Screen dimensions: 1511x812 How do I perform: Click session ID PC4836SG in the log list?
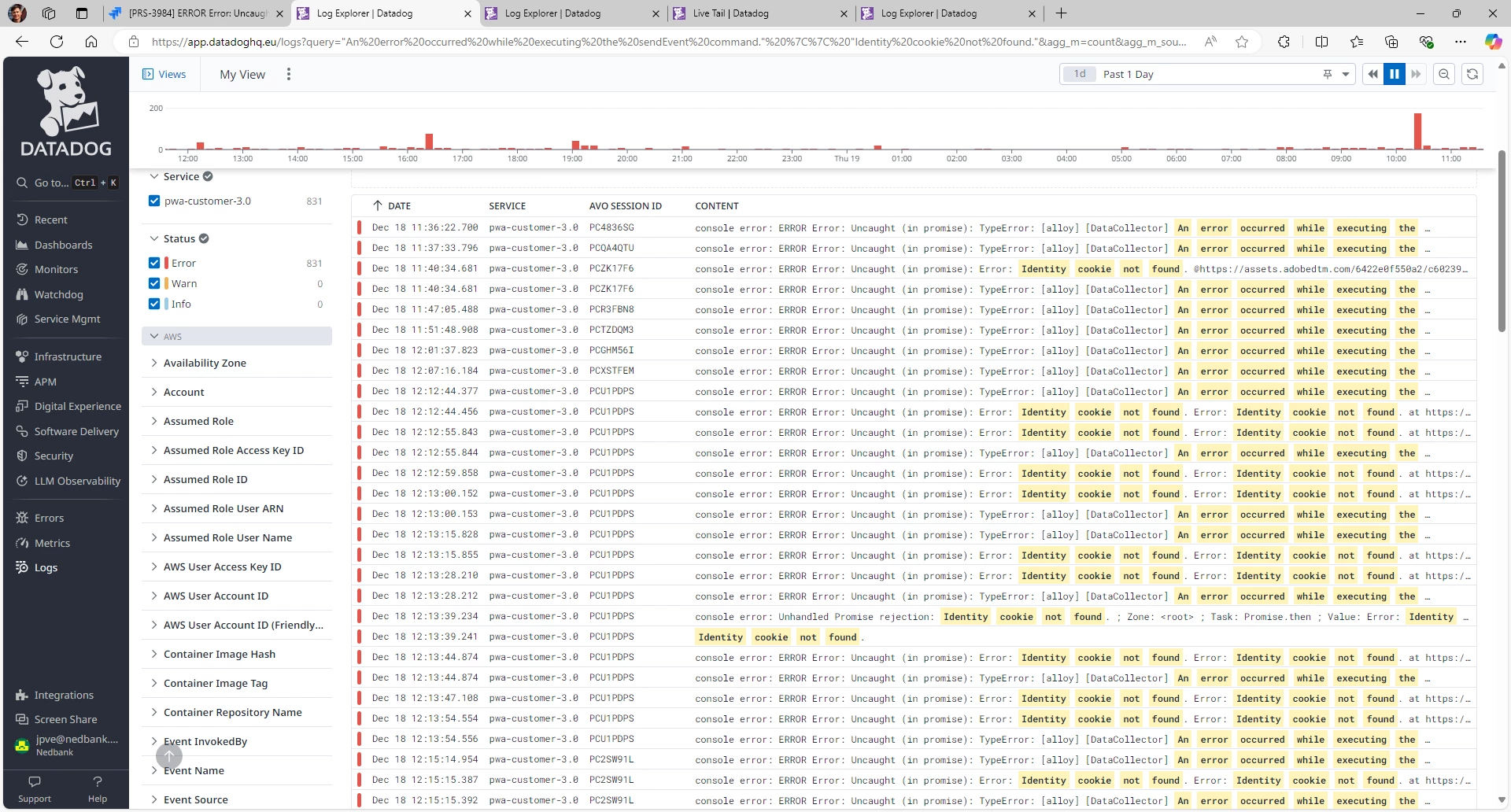coord(611,227)
